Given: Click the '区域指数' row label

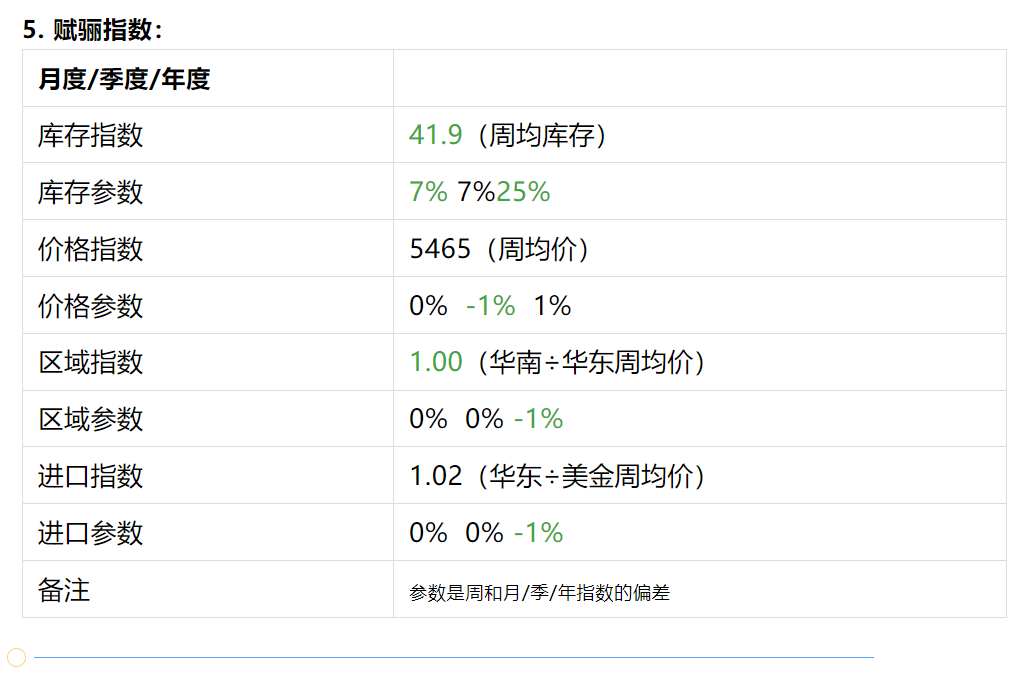Looking at the screenshot, I should (x=90, y=362).
